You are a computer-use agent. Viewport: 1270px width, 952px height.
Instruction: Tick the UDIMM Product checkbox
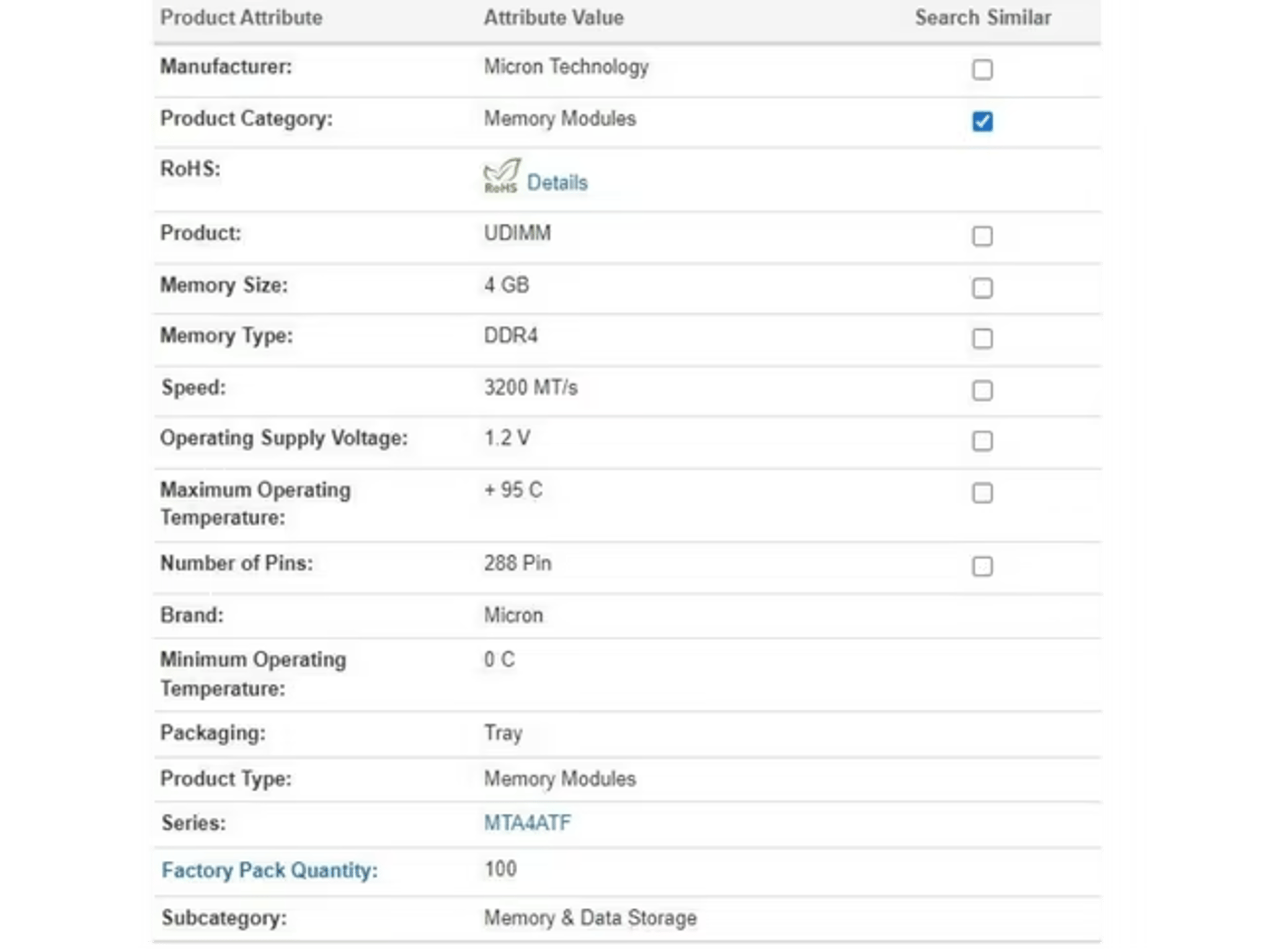coord(982,236)
